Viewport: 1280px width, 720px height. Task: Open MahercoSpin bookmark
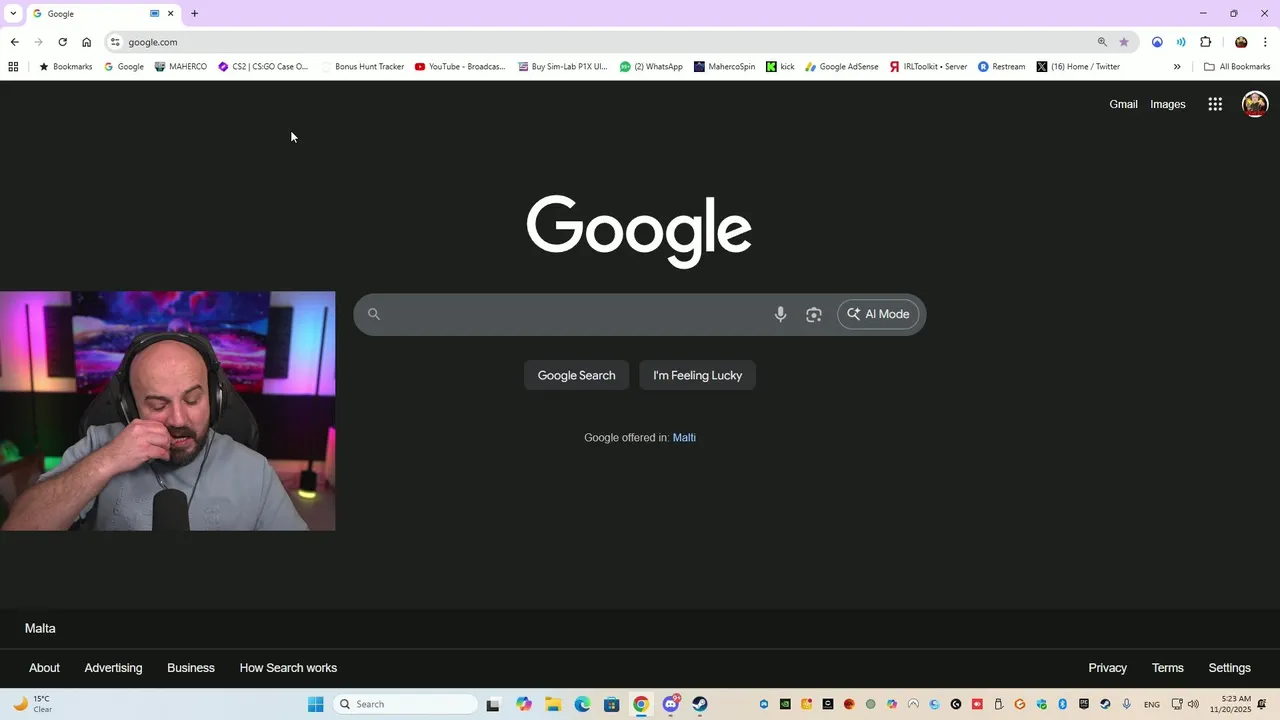click(725, 67)
